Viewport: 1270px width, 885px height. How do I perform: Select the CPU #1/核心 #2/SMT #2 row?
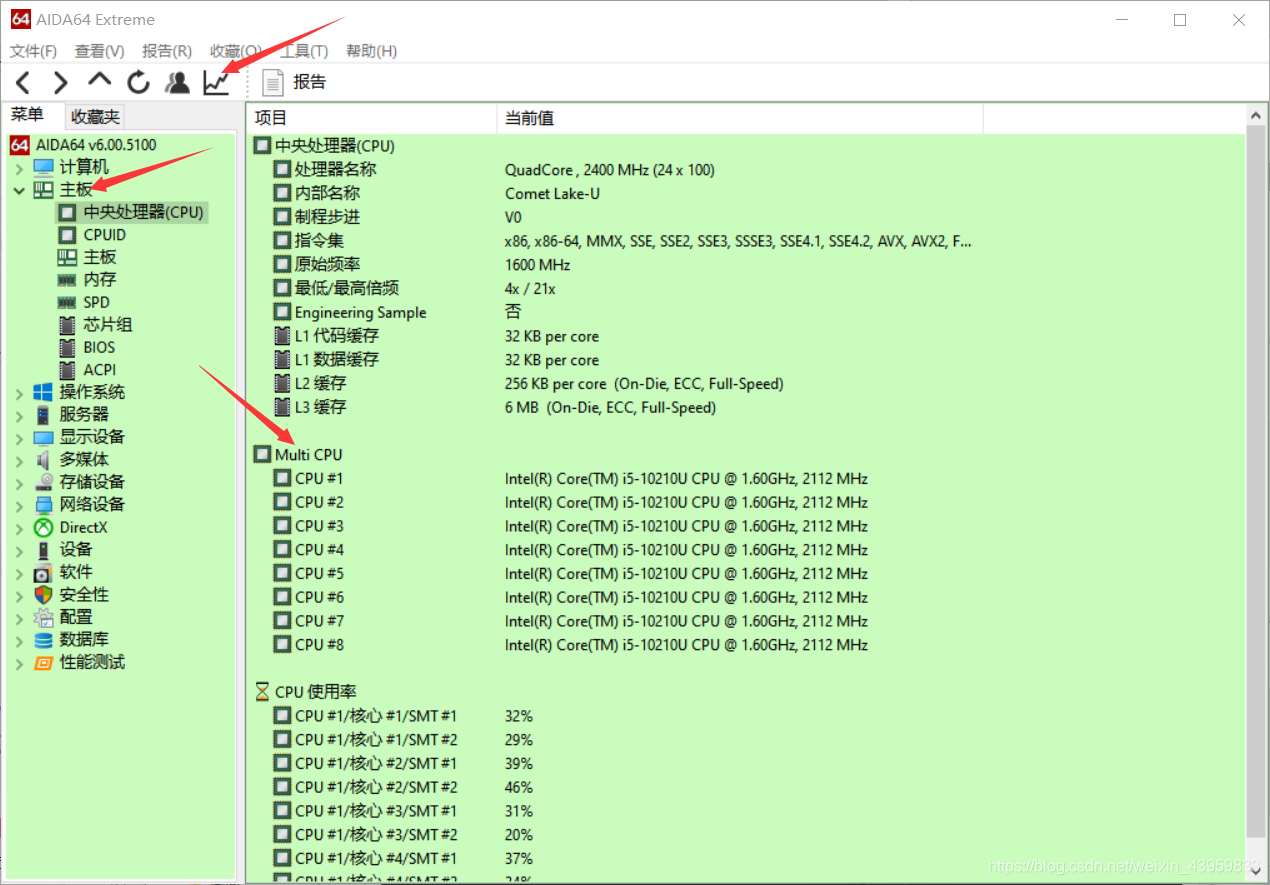click(x=745, y=787)
